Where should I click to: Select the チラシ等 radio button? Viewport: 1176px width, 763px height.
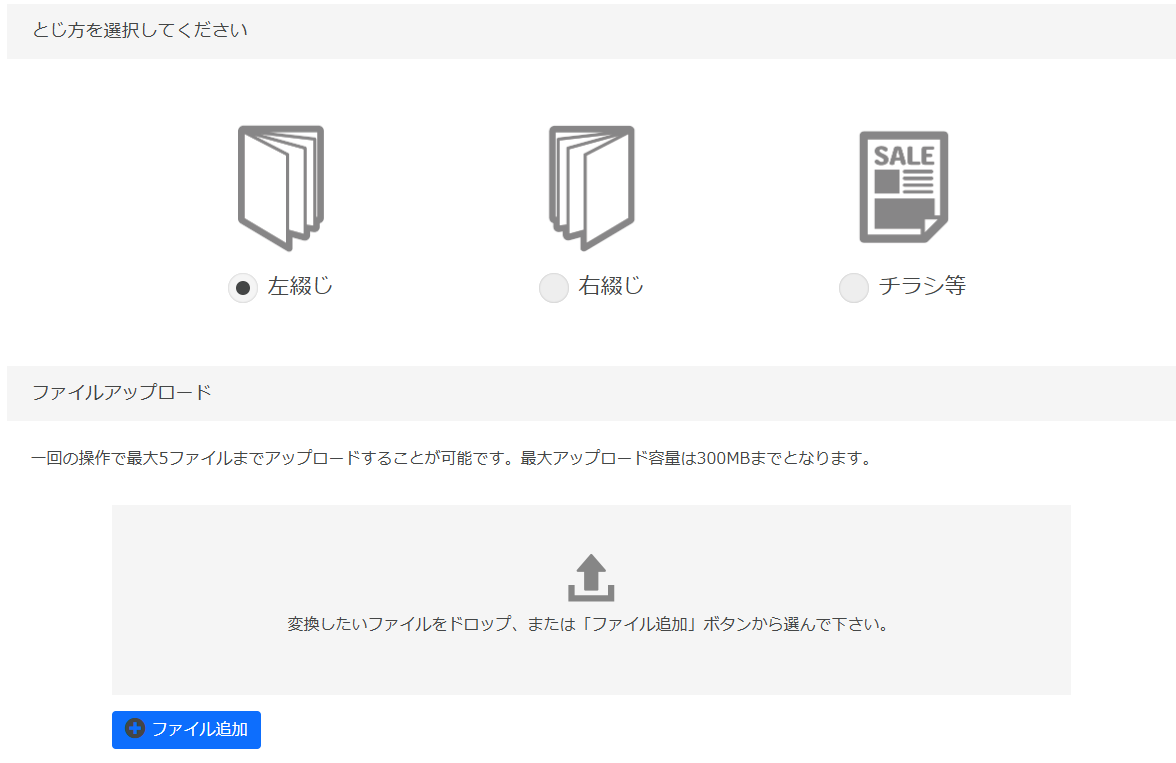[x=853, y=287]
